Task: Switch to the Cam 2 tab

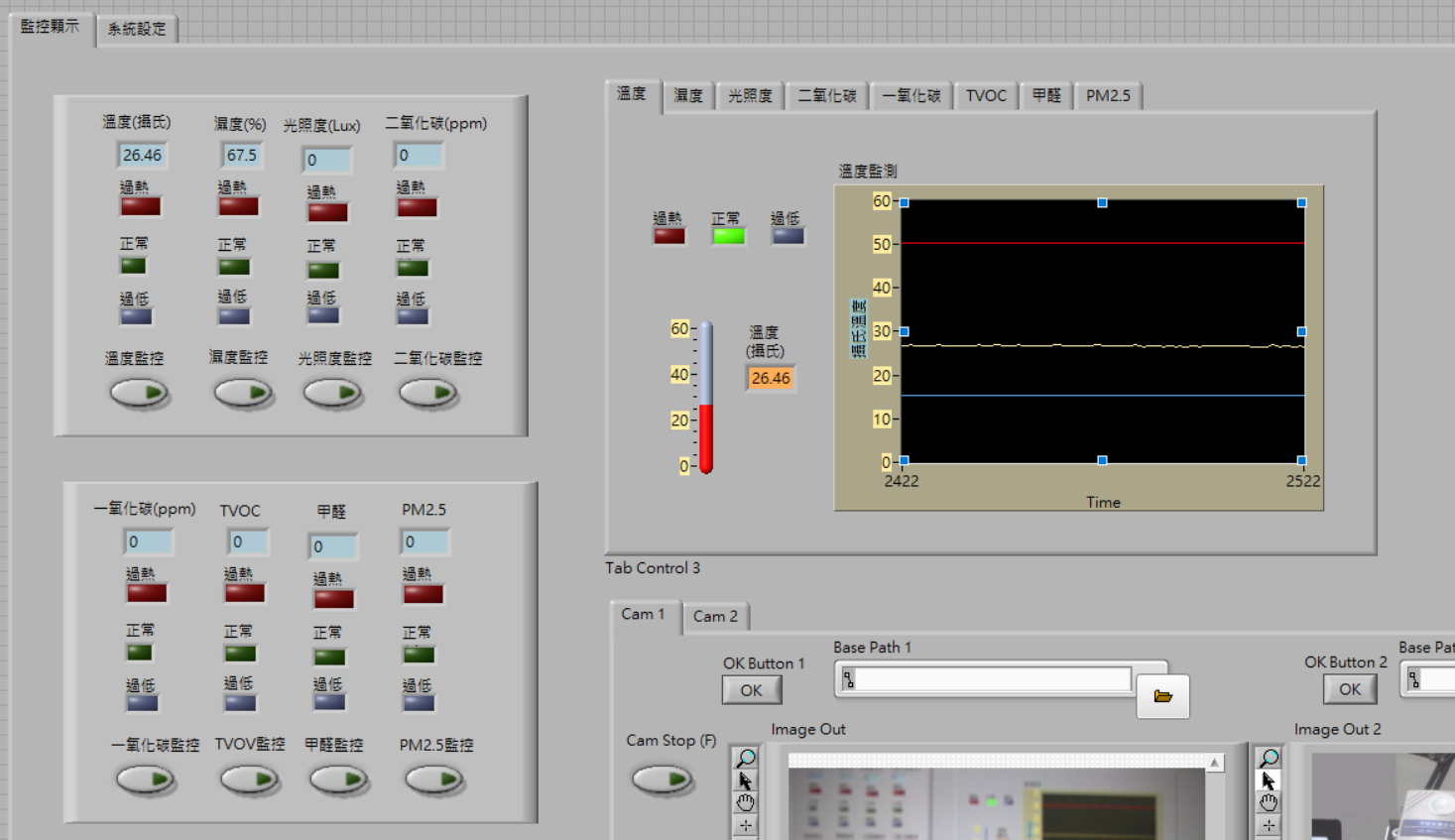Action: pyautogui.click(x=714, y=616)
